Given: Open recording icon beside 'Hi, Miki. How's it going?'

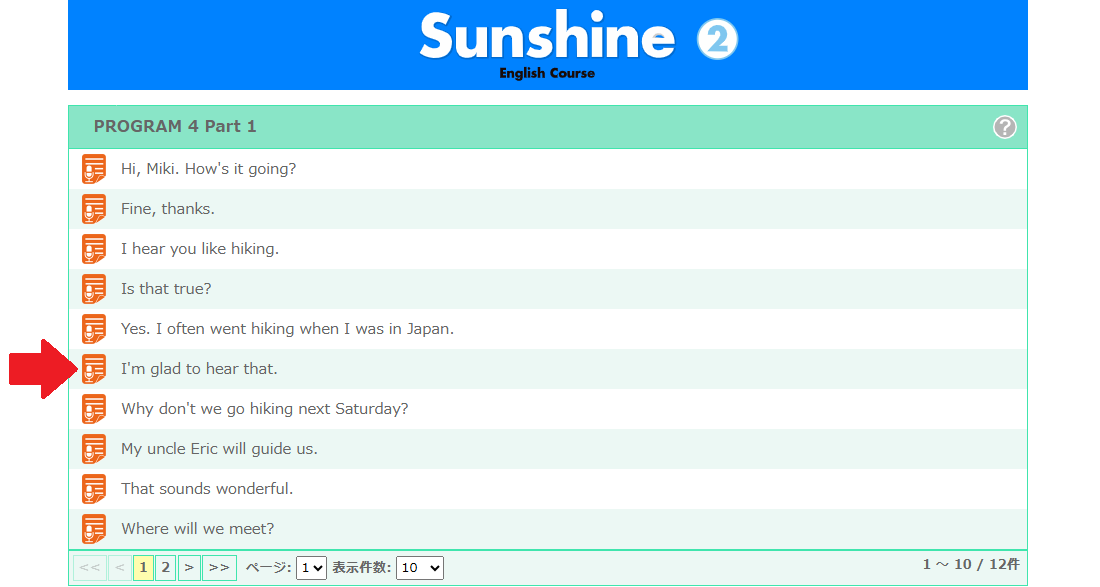Looking at the screenshot, I should point(94,169).
